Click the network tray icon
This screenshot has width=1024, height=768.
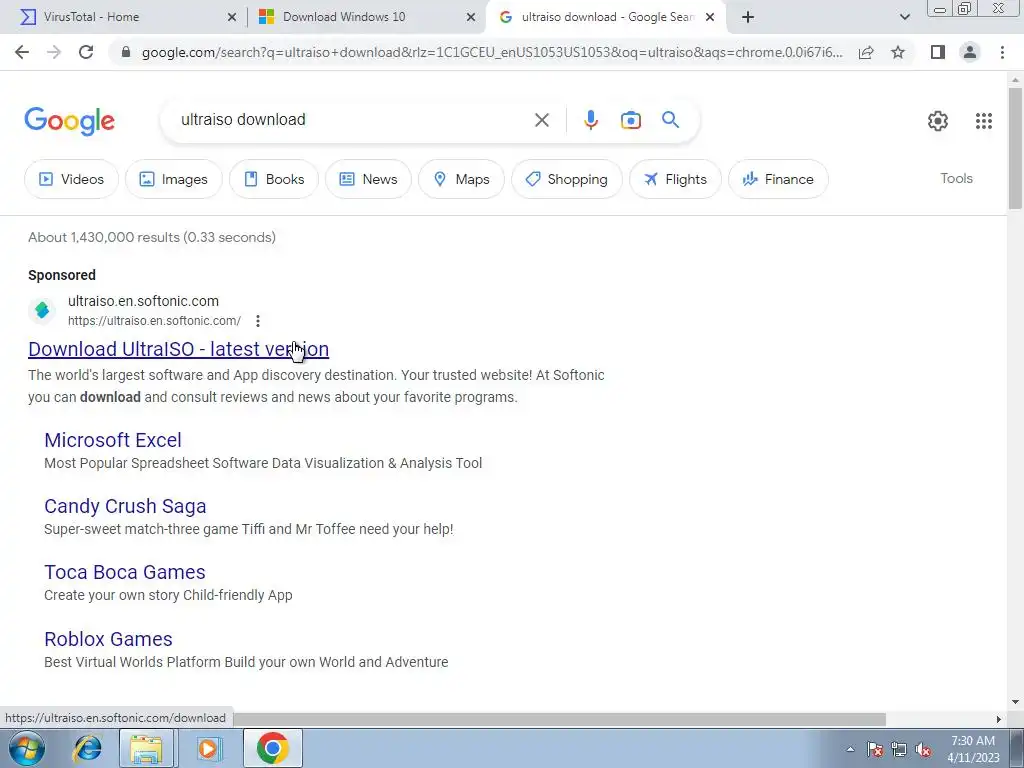click(899, 749)
